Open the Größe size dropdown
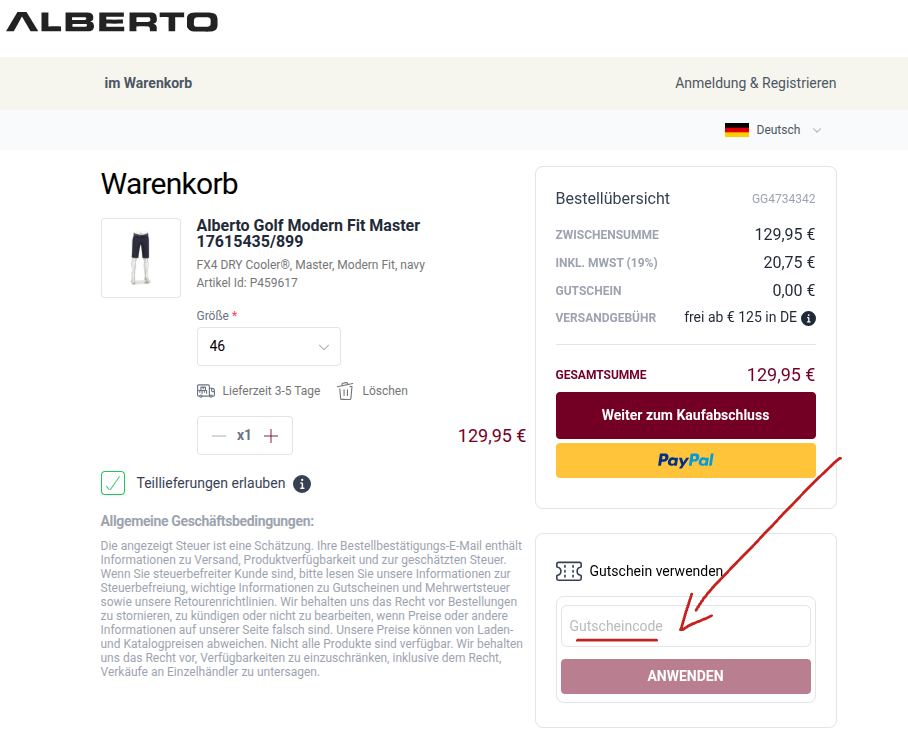Image resolution: width=908 pixels, height=749 pixels. click(x=269, y=347)
